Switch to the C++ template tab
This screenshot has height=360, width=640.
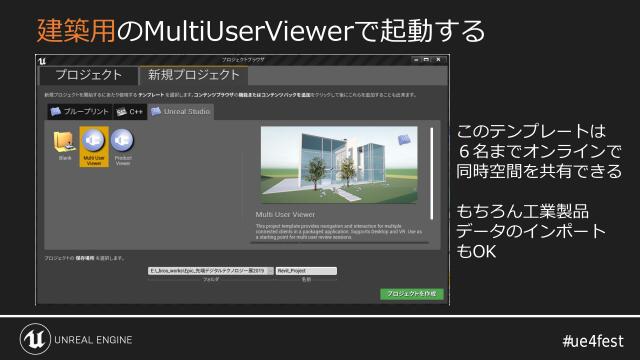click(130, 111)
